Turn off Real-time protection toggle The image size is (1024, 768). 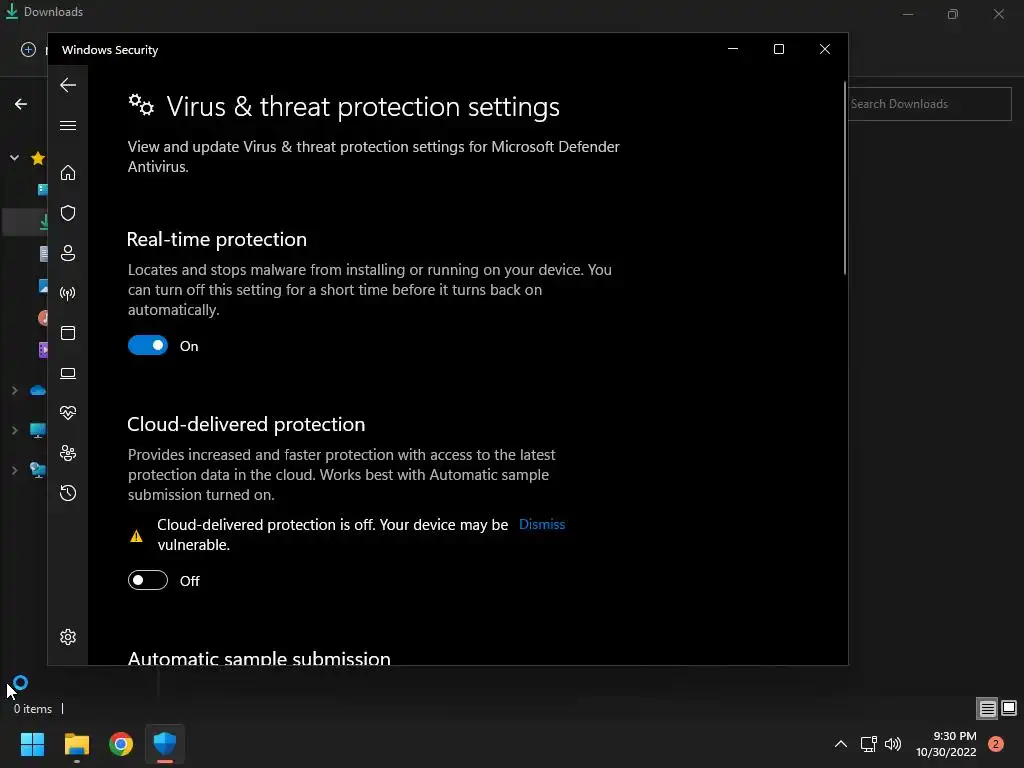[148, 345]
